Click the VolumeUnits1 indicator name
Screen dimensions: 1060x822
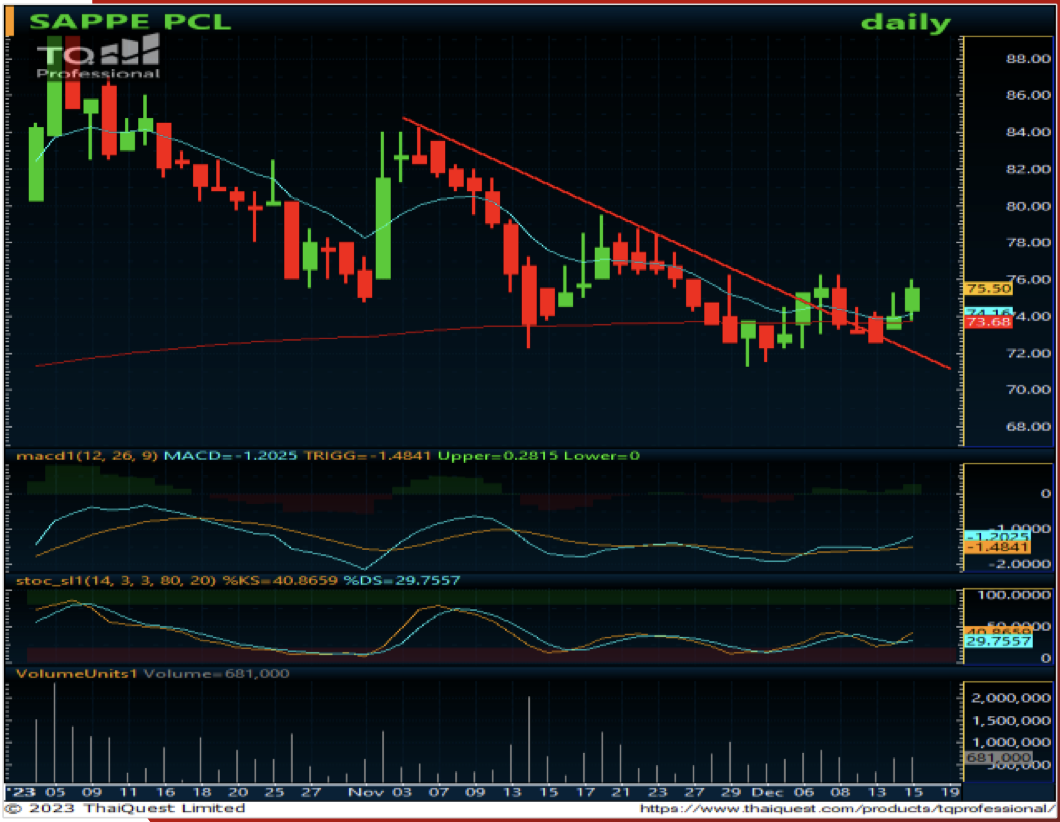pos(77,674)
